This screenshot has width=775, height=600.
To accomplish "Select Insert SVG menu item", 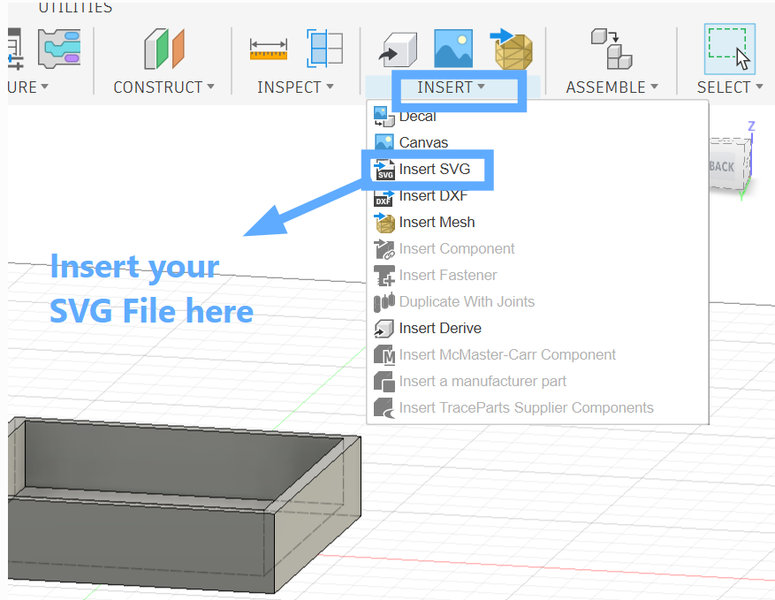I will 537,169.
